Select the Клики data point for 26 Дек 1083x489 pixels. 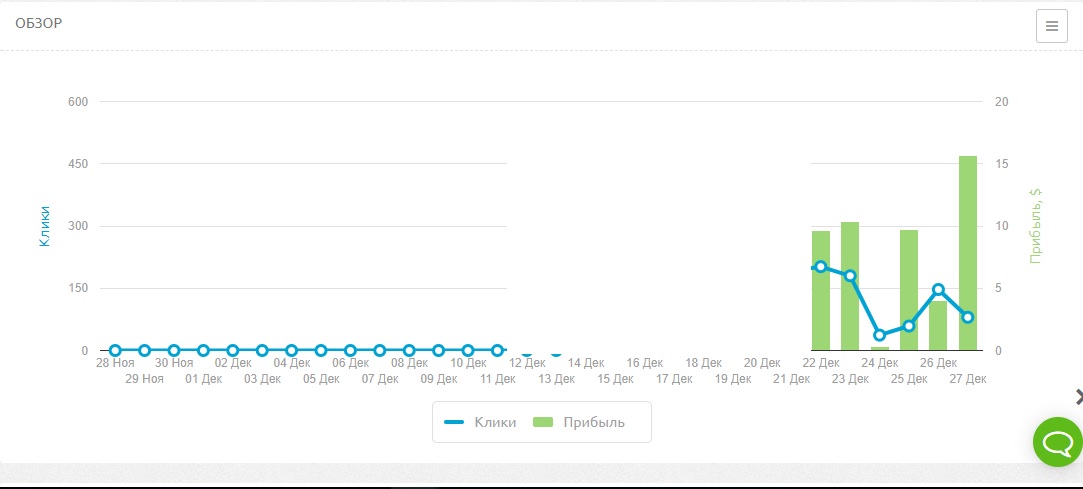pyautogui.click(x=938, y=290)
